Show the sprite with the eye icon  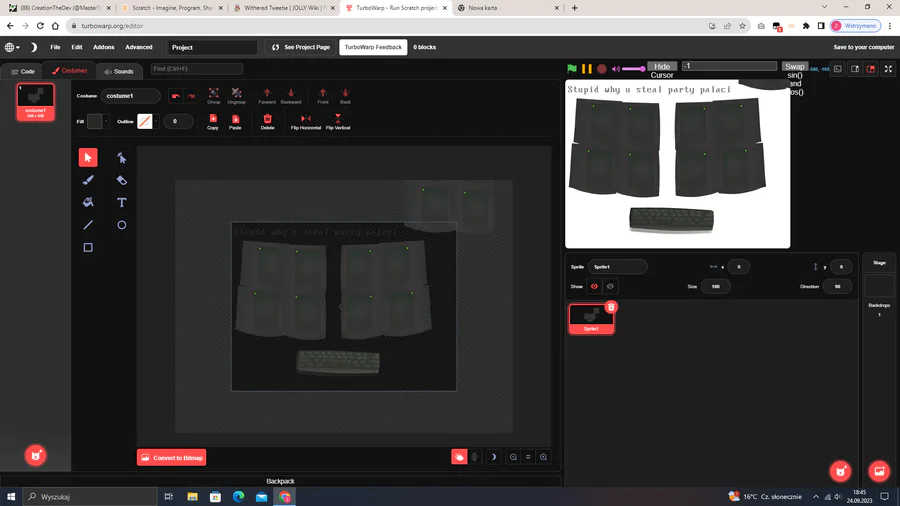(x=594, y=286)
